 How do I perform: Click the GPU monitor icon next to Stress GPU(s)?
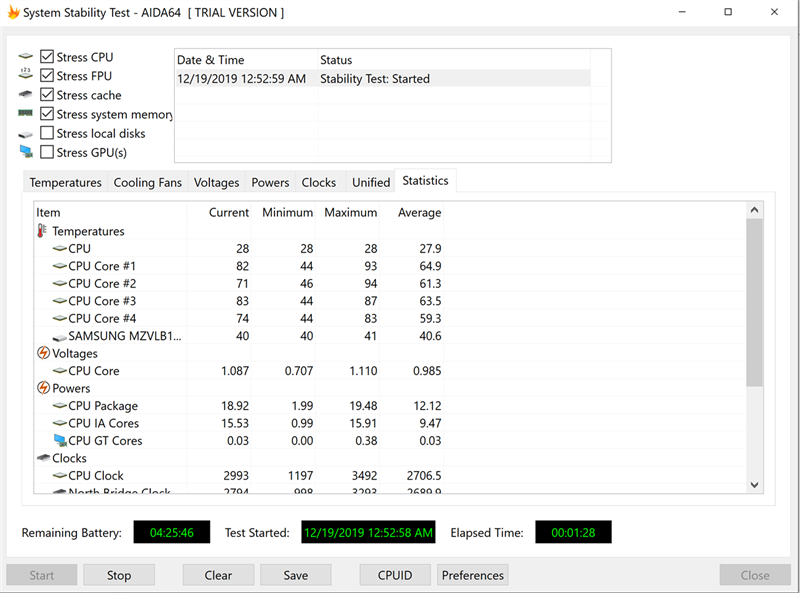click(x=25, y=153)
